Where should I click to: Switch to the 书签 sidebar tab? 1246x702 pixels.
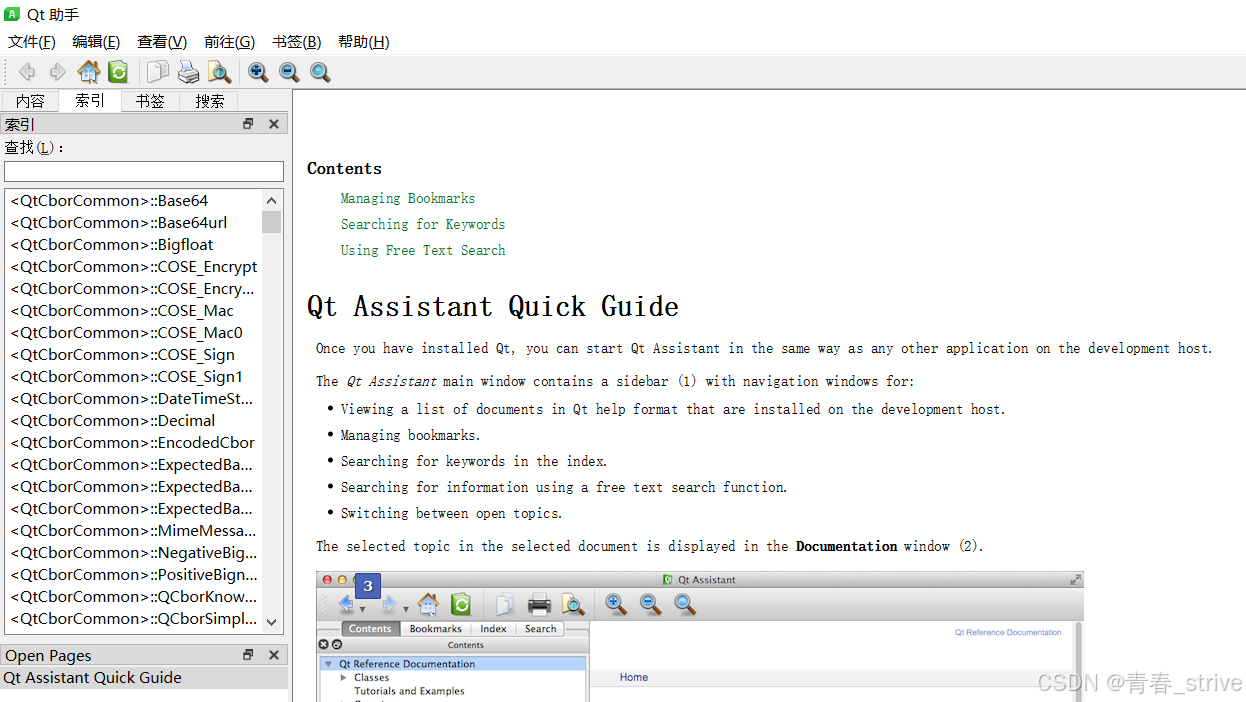coord(150,101)
